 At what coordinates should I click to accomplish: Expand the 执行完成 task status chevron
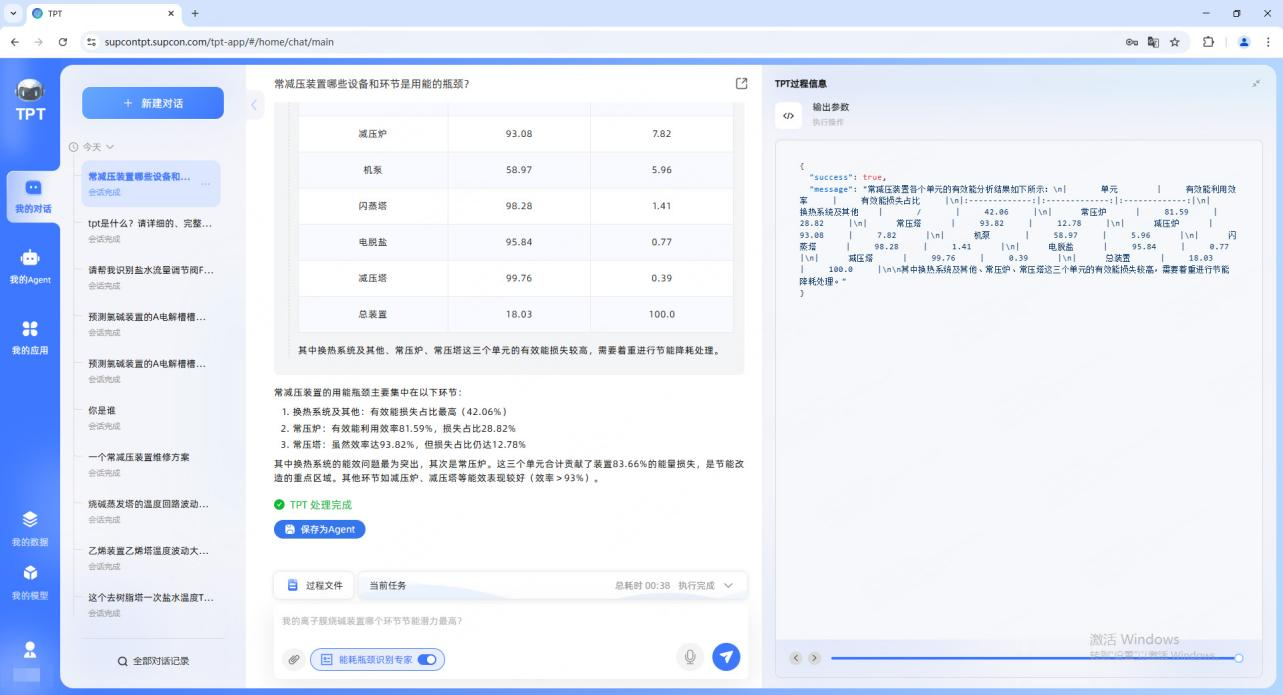pos(728,586)
